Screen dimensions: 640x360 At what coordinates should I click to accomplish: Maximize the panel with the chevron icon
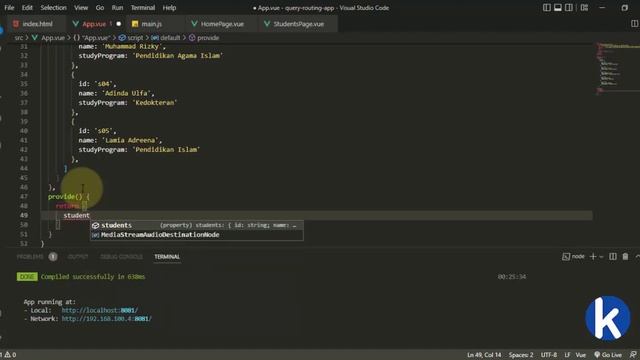click(x=637, y=256)
